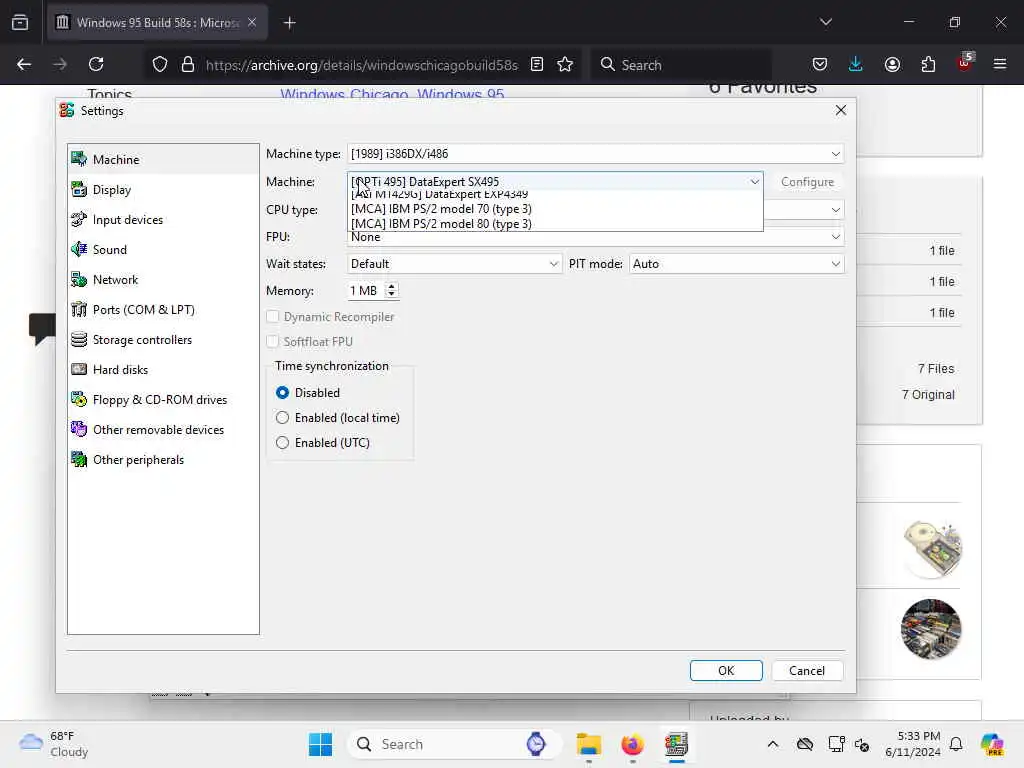Reload the archive.org page
The height and width of the screenshot is (768, 1024).
point(96,64)
